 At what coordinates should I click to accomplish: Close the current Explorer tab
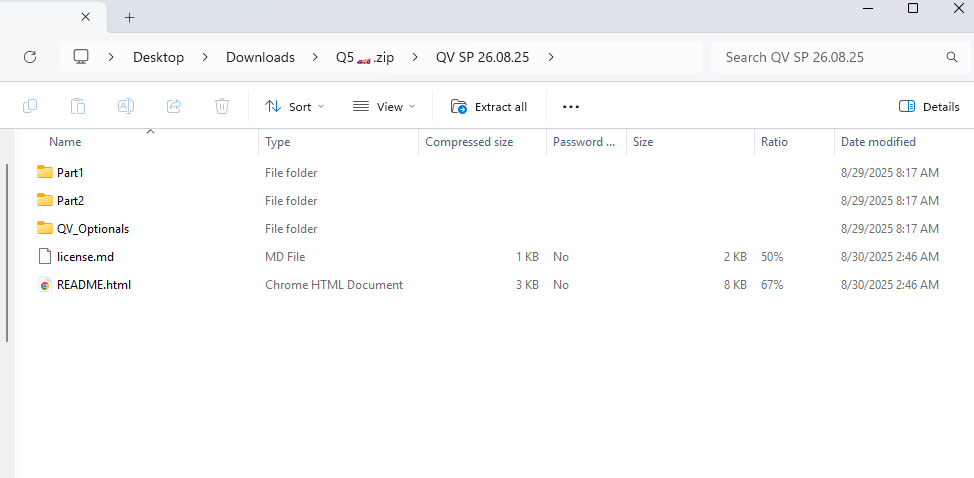point(86,17)
